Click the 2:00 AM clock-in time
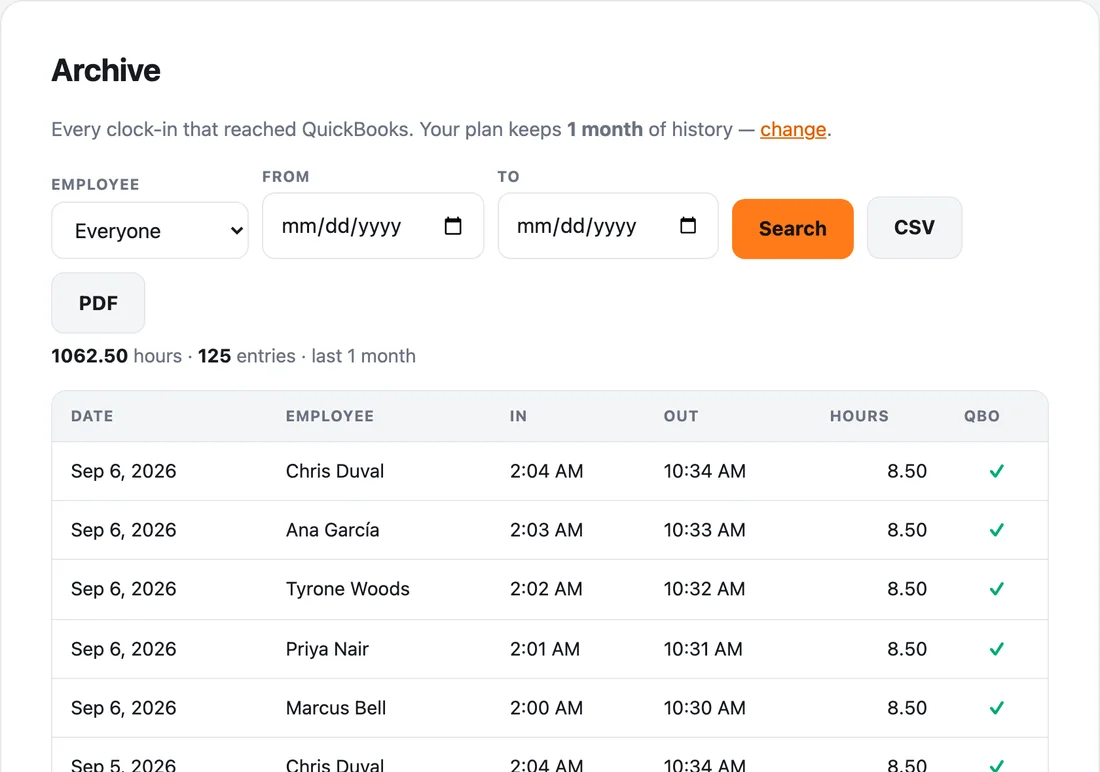The image size is (1100, 772). pos(546,708)
